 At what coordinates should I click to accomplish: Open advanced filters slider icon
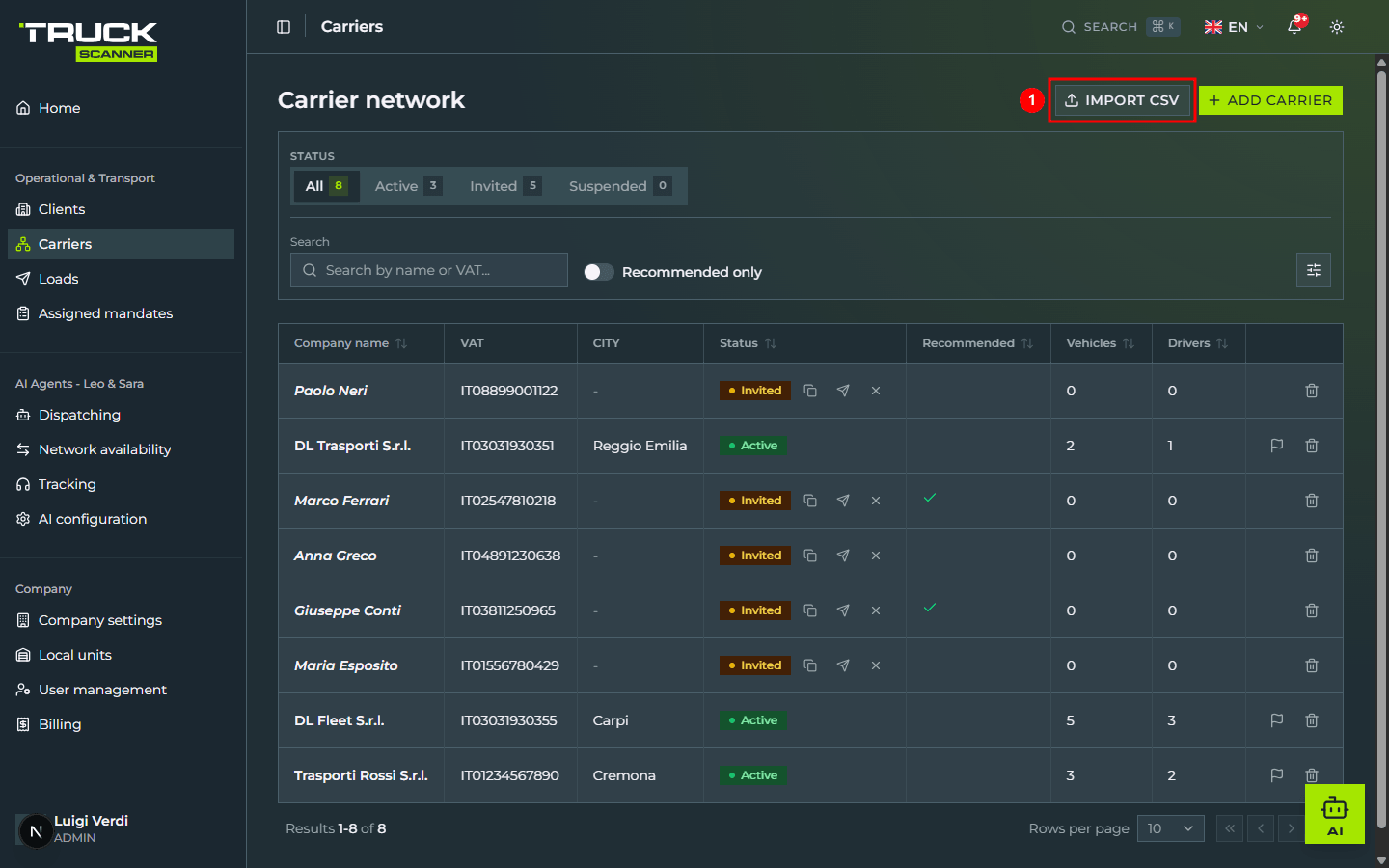pos(1314,270)
